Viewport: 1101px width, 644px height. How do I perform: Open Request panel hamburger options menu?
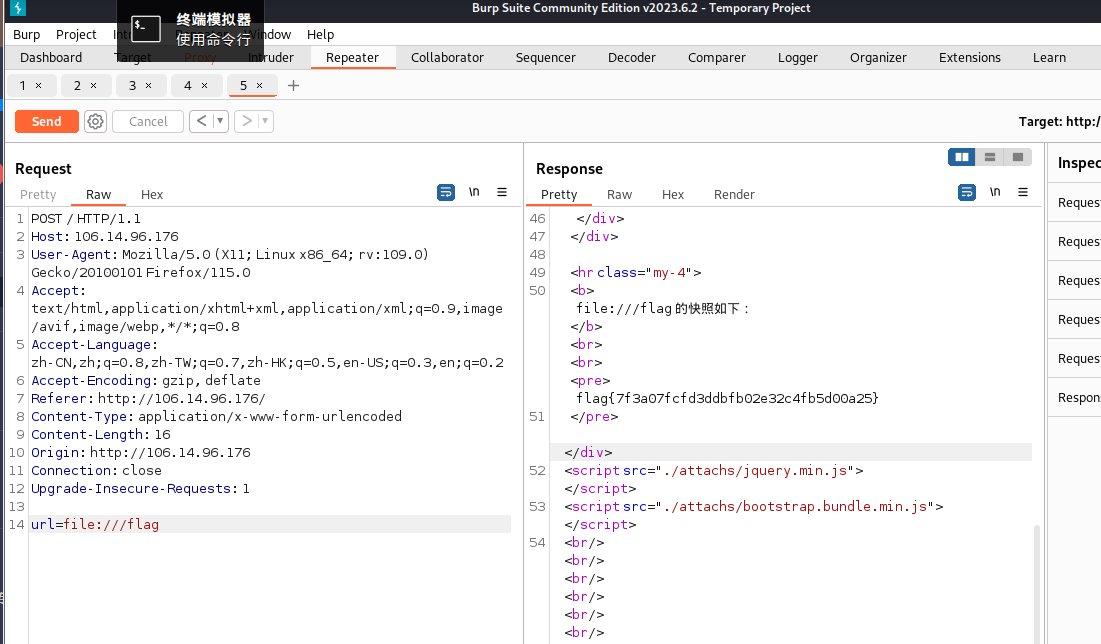point(501,192)
